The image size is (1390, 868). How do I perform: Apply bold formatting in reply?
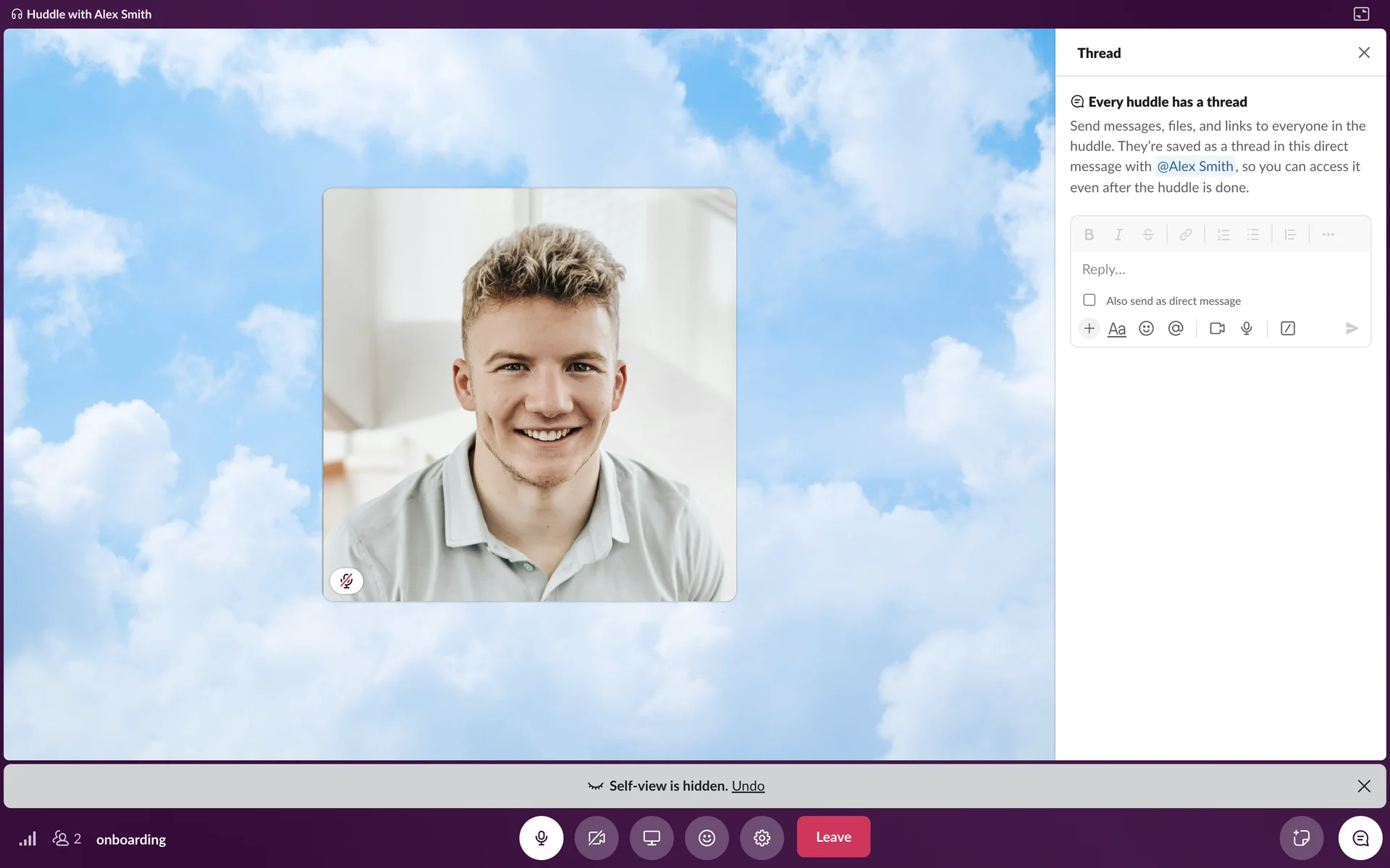(1089, 235)
